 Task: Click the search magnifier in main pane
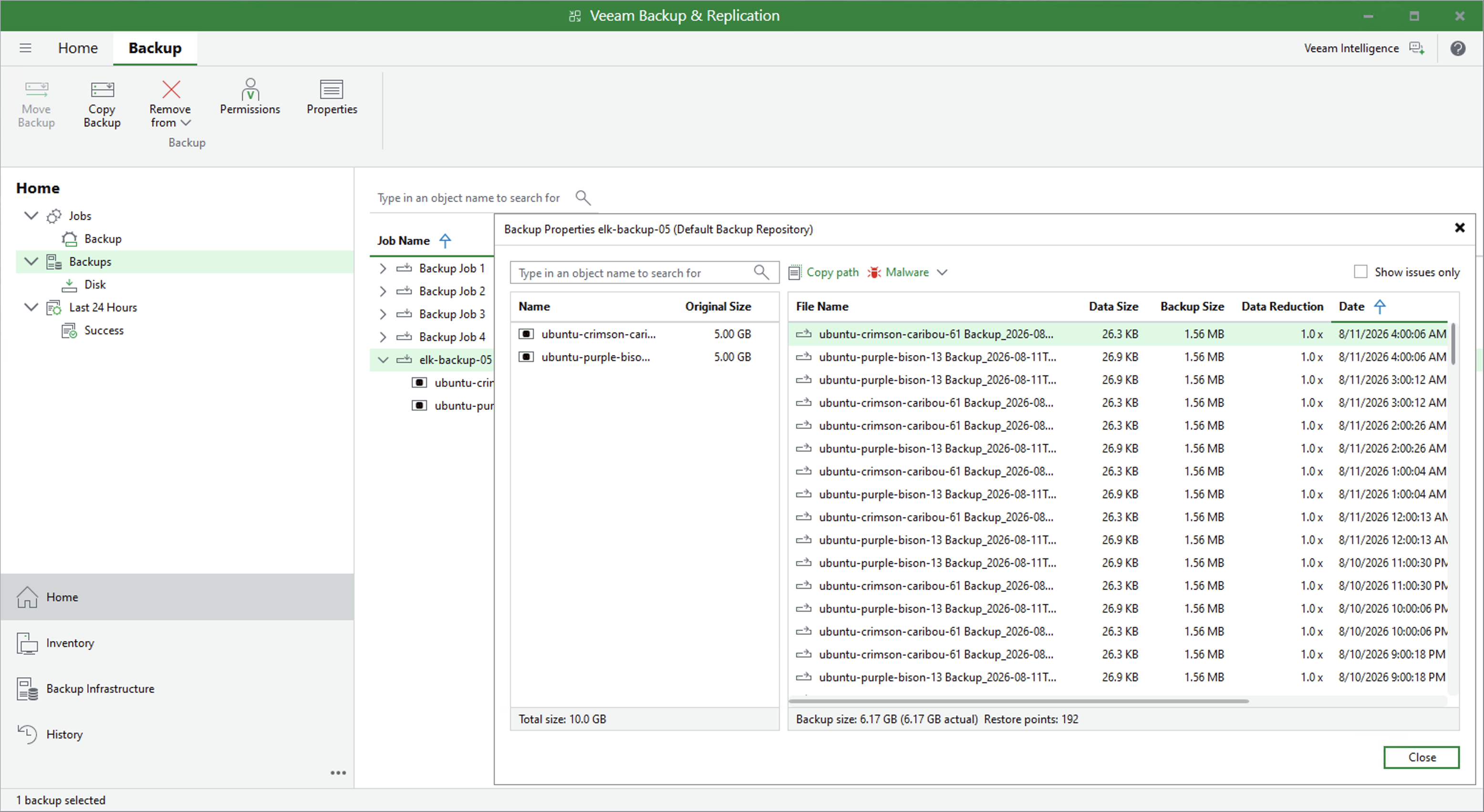583,197
